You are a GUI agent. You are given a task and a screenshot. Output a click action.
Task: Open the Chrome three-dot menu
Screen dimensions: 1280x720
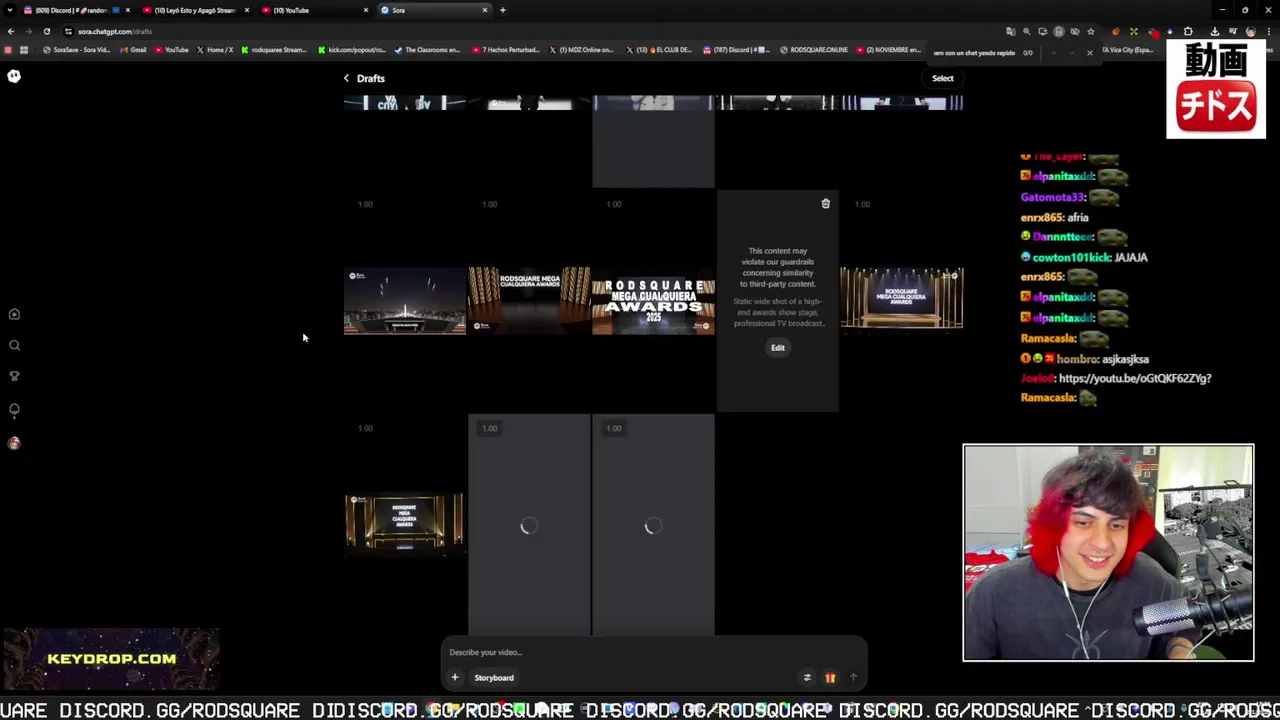click(1267, 31)
